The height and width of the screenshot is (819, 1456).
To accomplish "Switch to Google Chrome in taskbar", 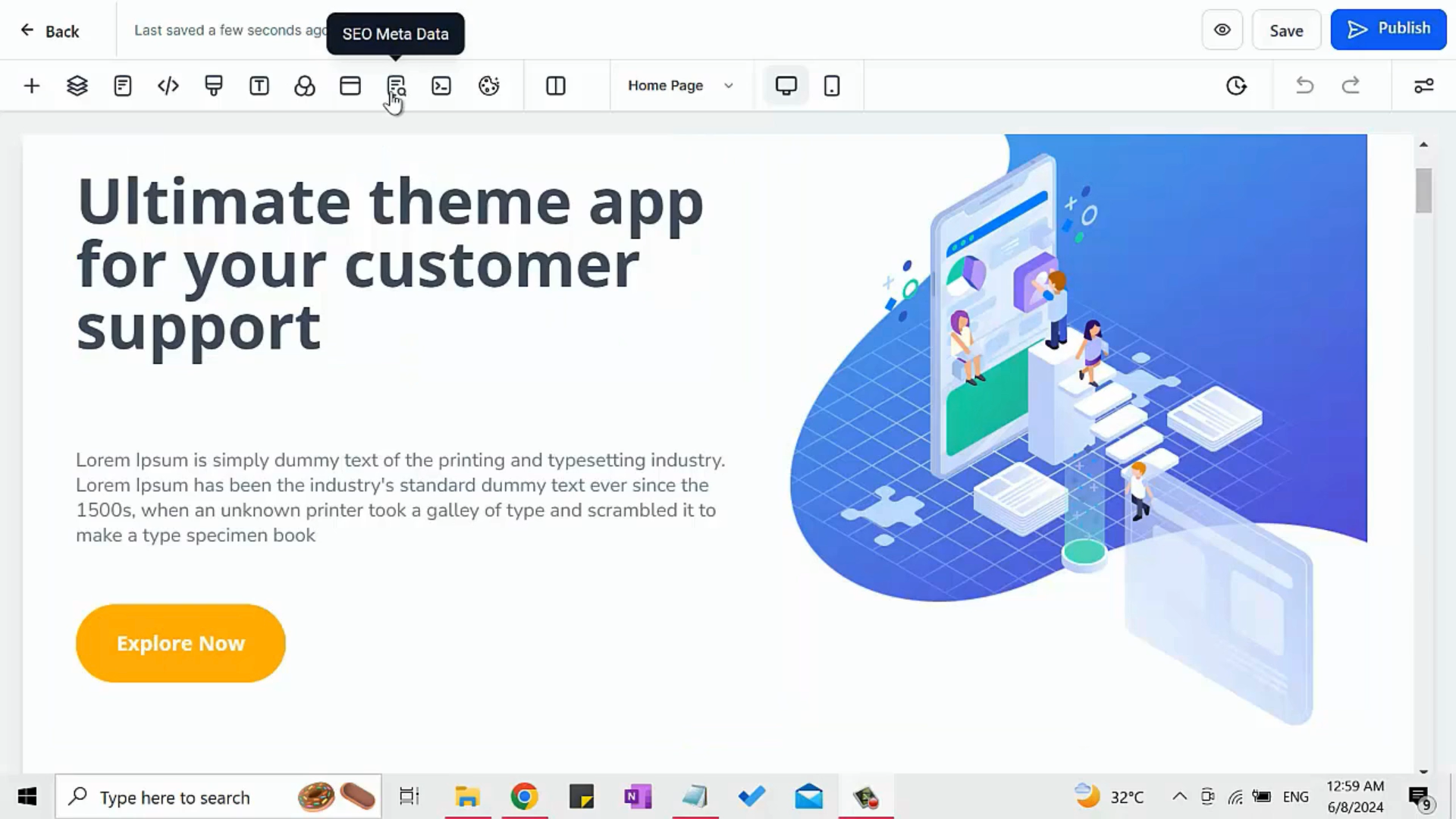I will (524, 797).
